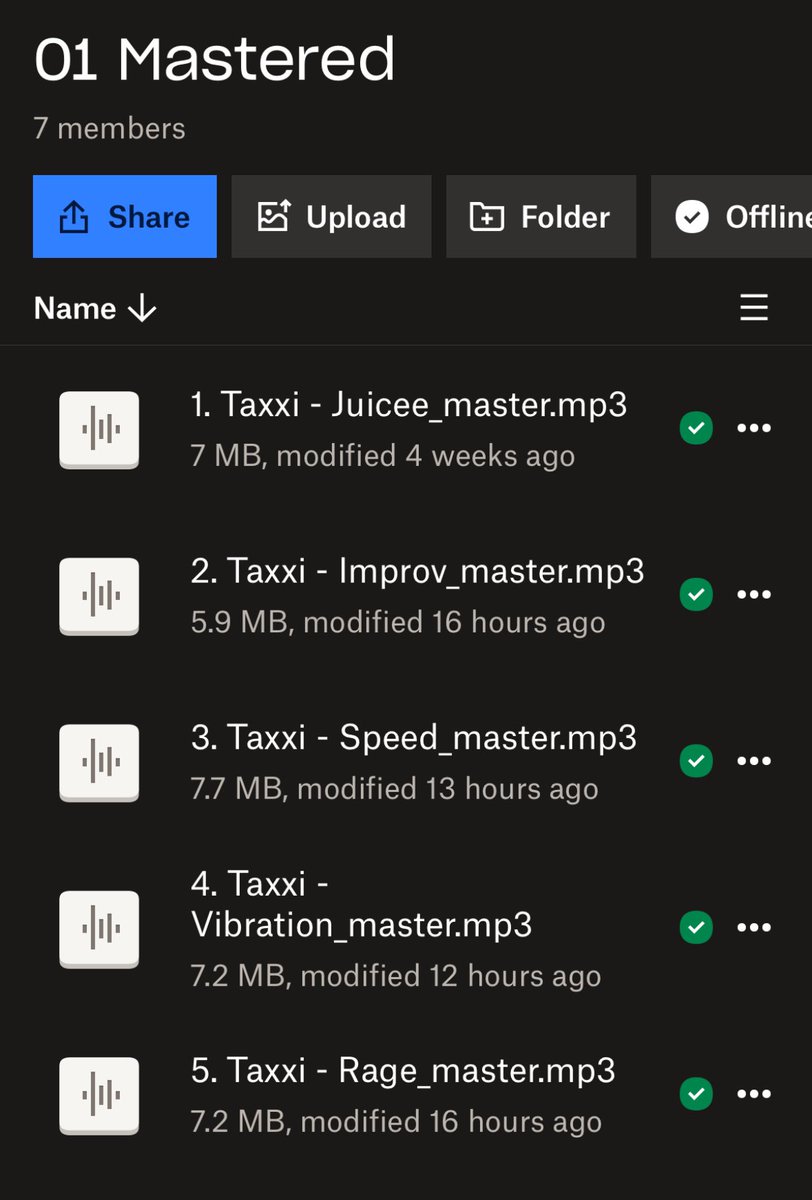
Task: Create a new Folder
Action: point(541,217)
